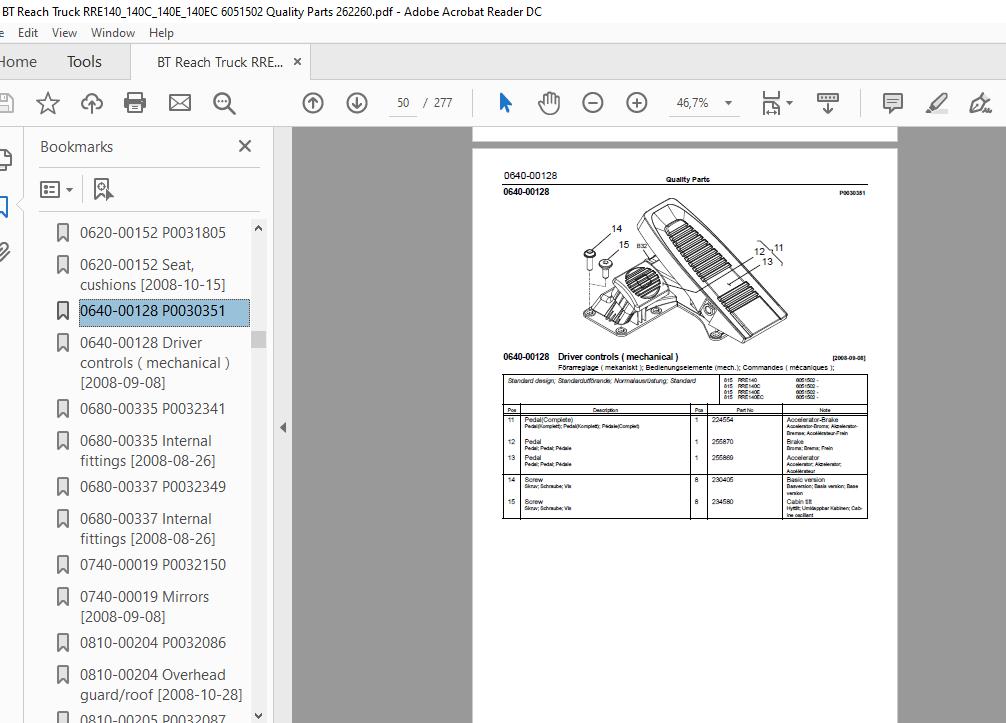Viewport: 1006px width, 723px height.
Task: Go to next page with down arrow
Action: (x=357, y=103)
